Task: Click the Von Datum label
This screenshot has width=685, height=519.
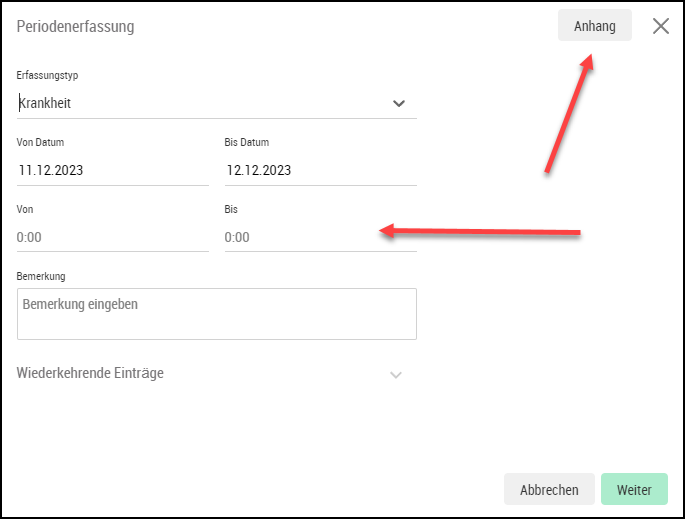Action: point(40,142)
